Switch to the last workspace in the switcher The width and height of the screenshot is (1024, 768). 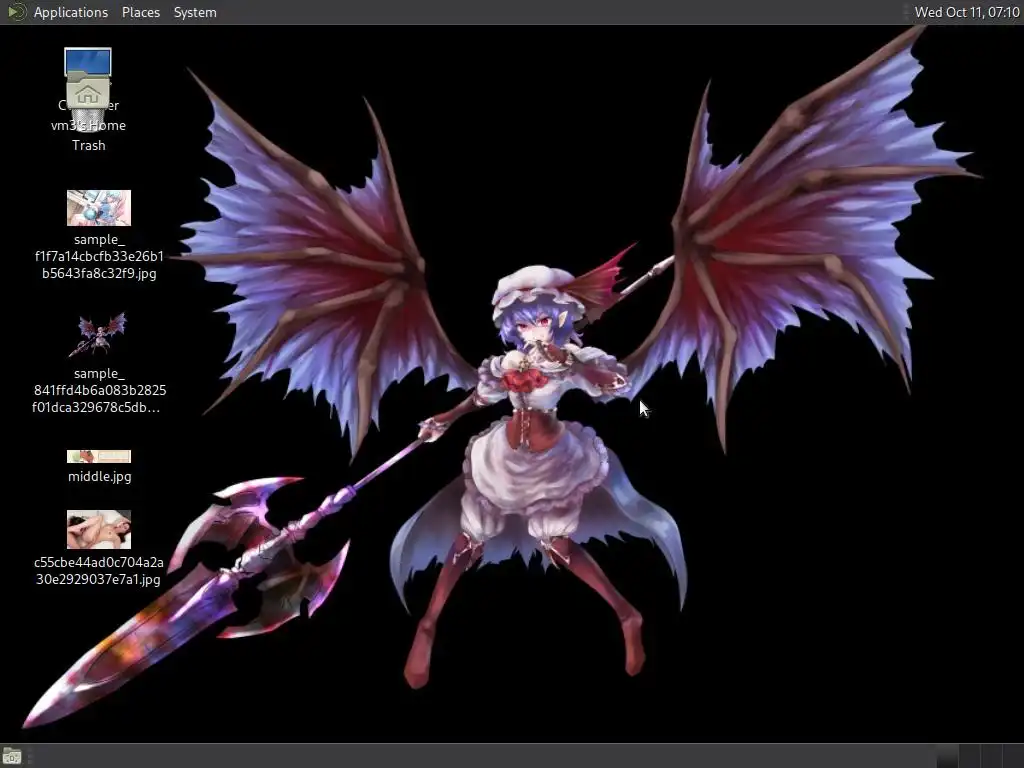(1014, 756)
